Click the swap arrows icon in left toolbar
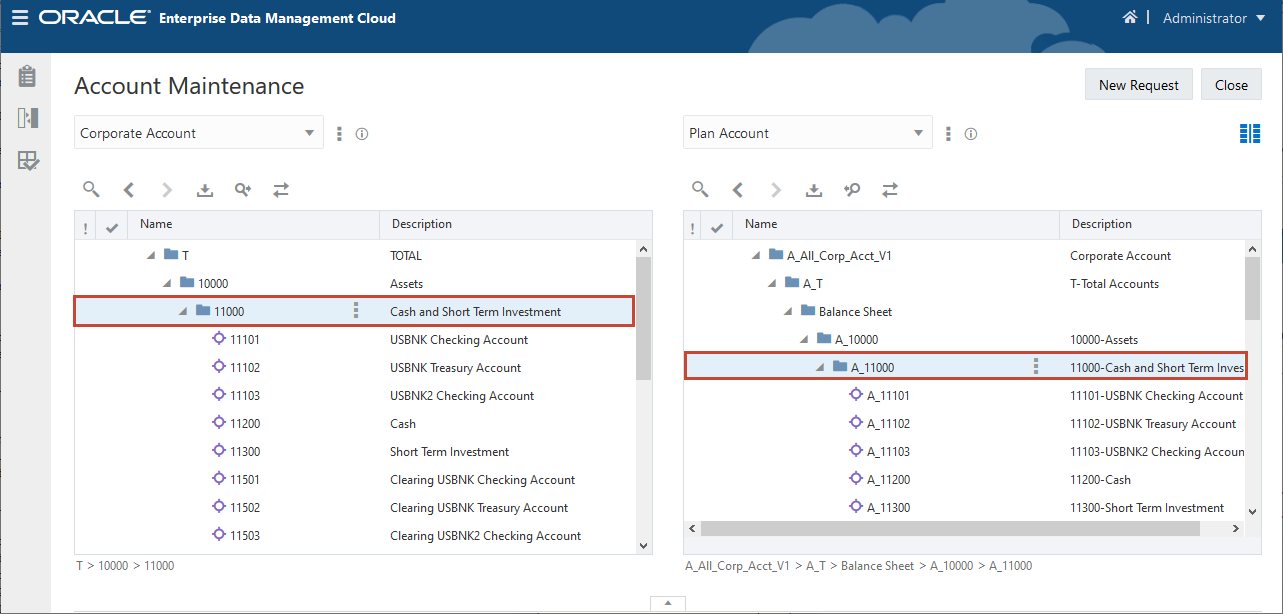This screenshot has height=614, width=1283. tap(281, 189)
